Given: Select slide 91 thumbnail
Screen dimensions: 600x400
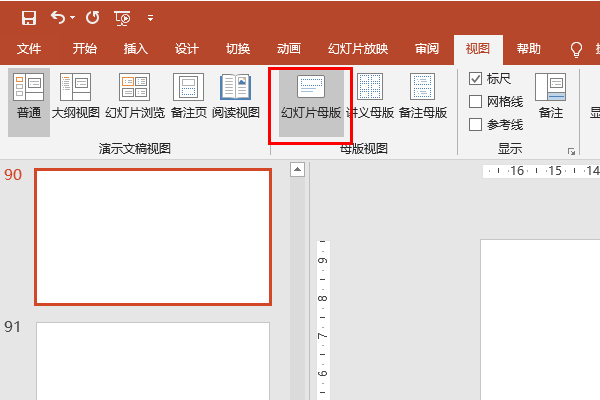Looking at the screenshot, I should click(153, 360).
